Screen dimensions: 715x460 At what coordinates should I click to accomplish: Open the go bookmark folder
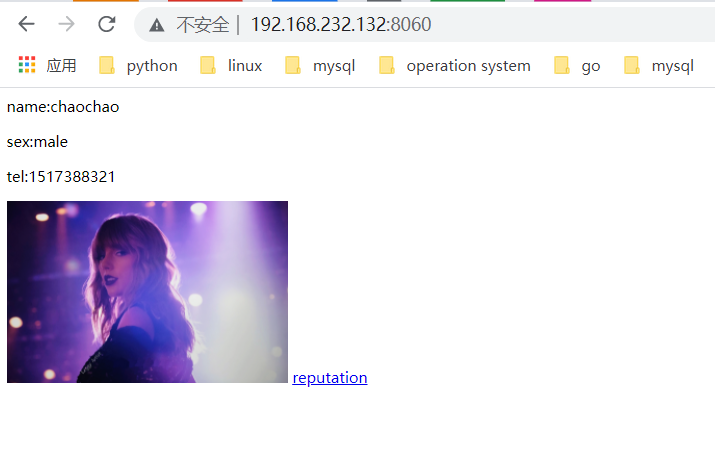click(577, 66)
